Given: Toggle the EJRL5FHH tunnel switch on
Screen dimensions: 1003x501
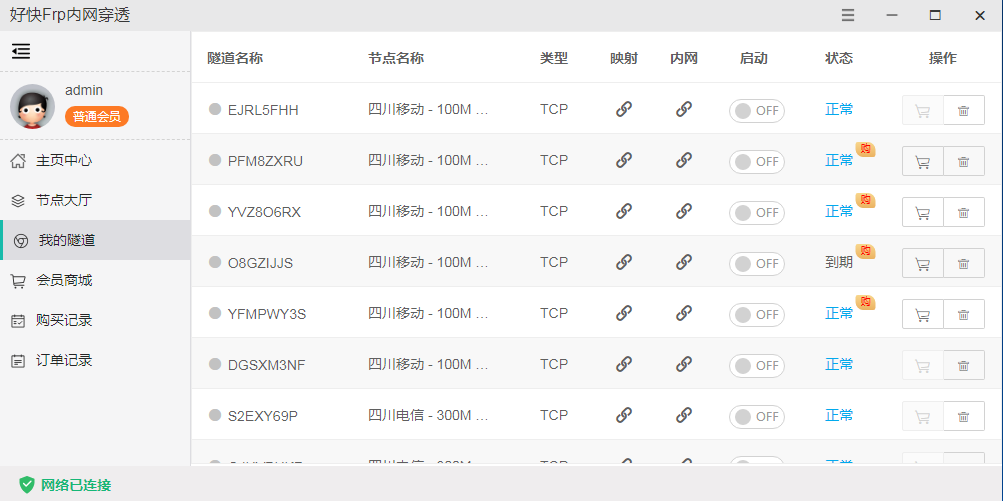Looking at the screenshot, I should [756, 110].
